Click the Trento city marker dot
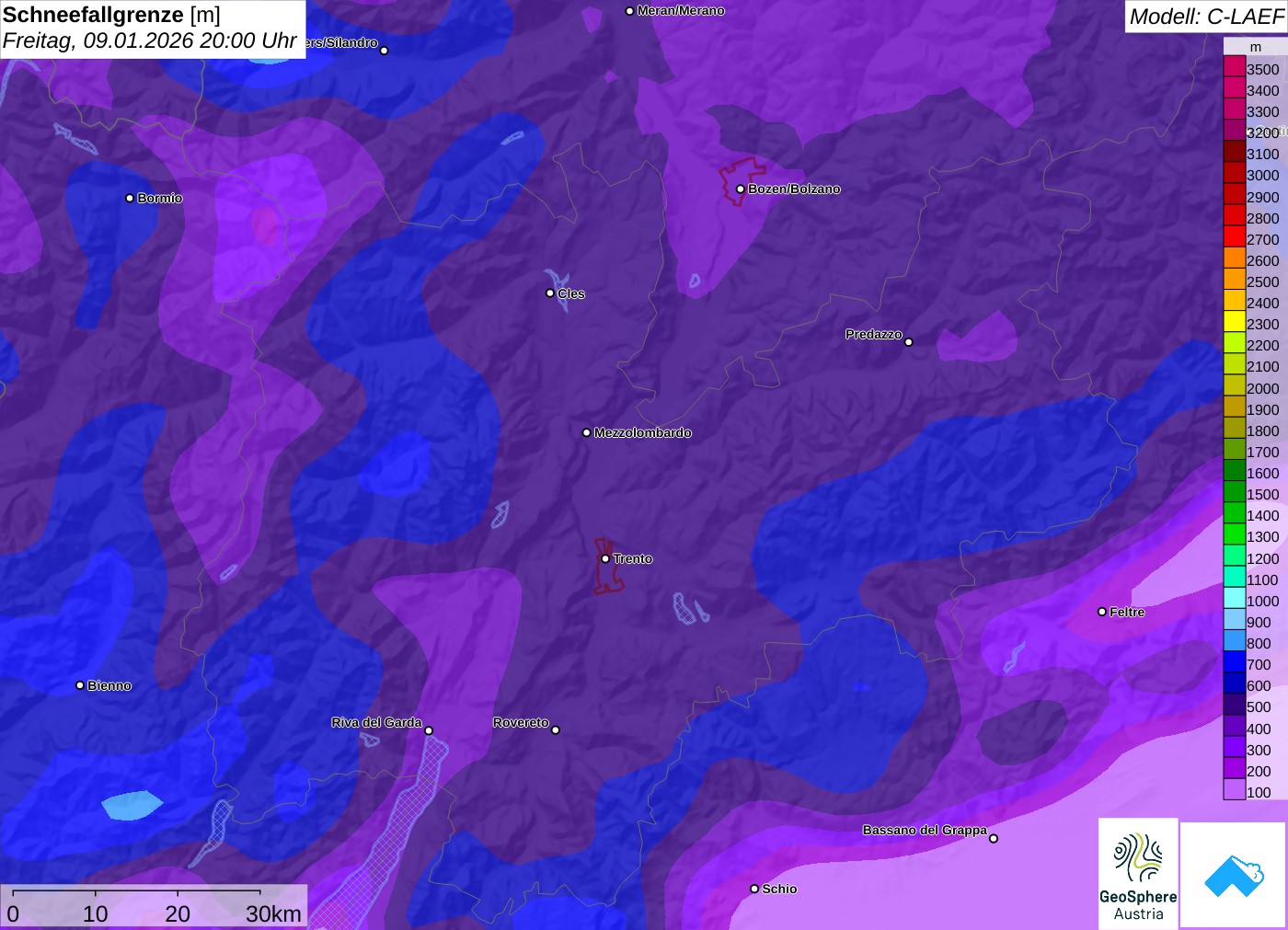Image resolution: width=1288 pixels, height=930 pixels. (x=605, y=558)
